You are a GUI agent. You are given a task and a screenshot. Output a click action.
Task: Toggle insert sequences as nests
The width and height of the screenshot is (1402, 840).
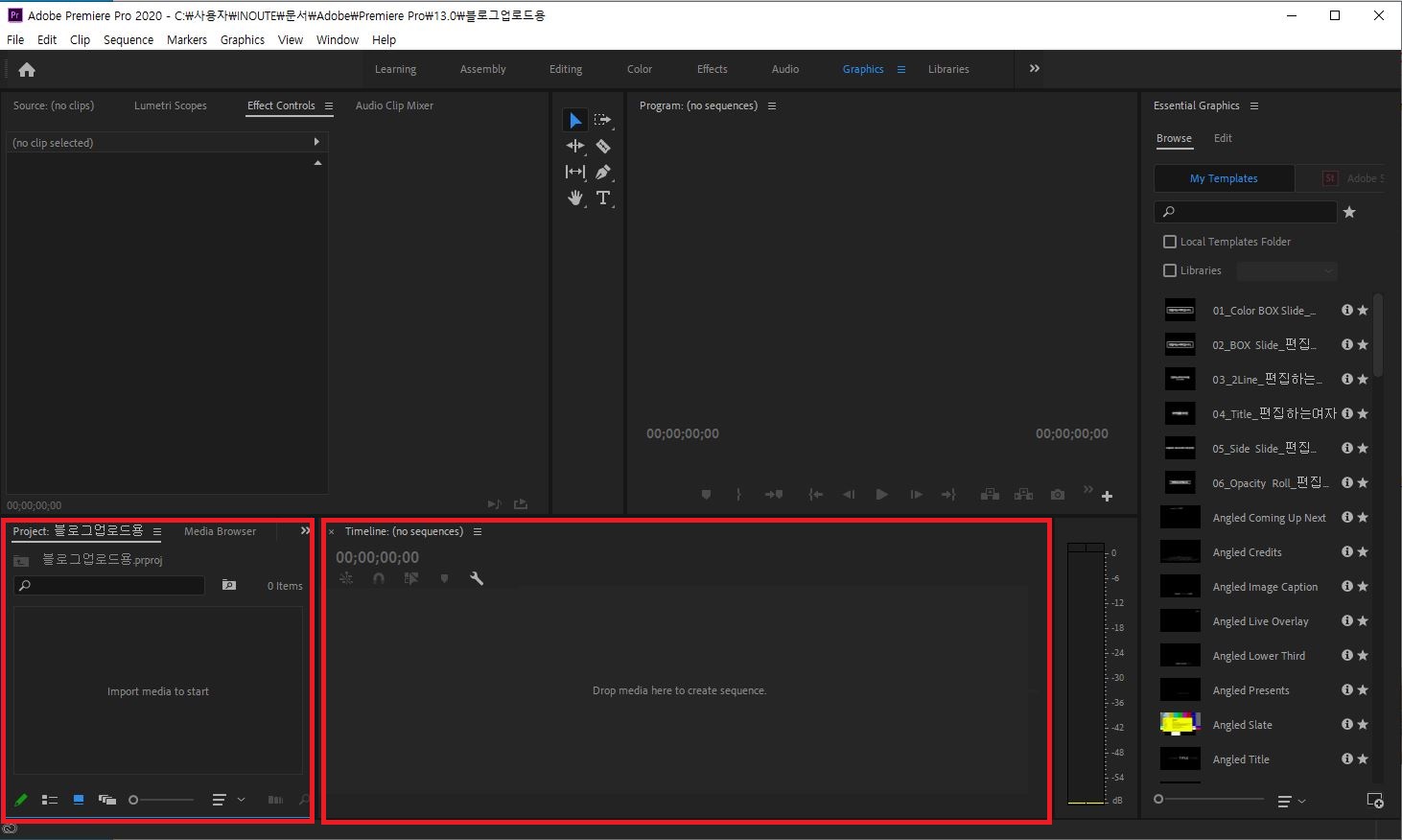click(346, 578)
